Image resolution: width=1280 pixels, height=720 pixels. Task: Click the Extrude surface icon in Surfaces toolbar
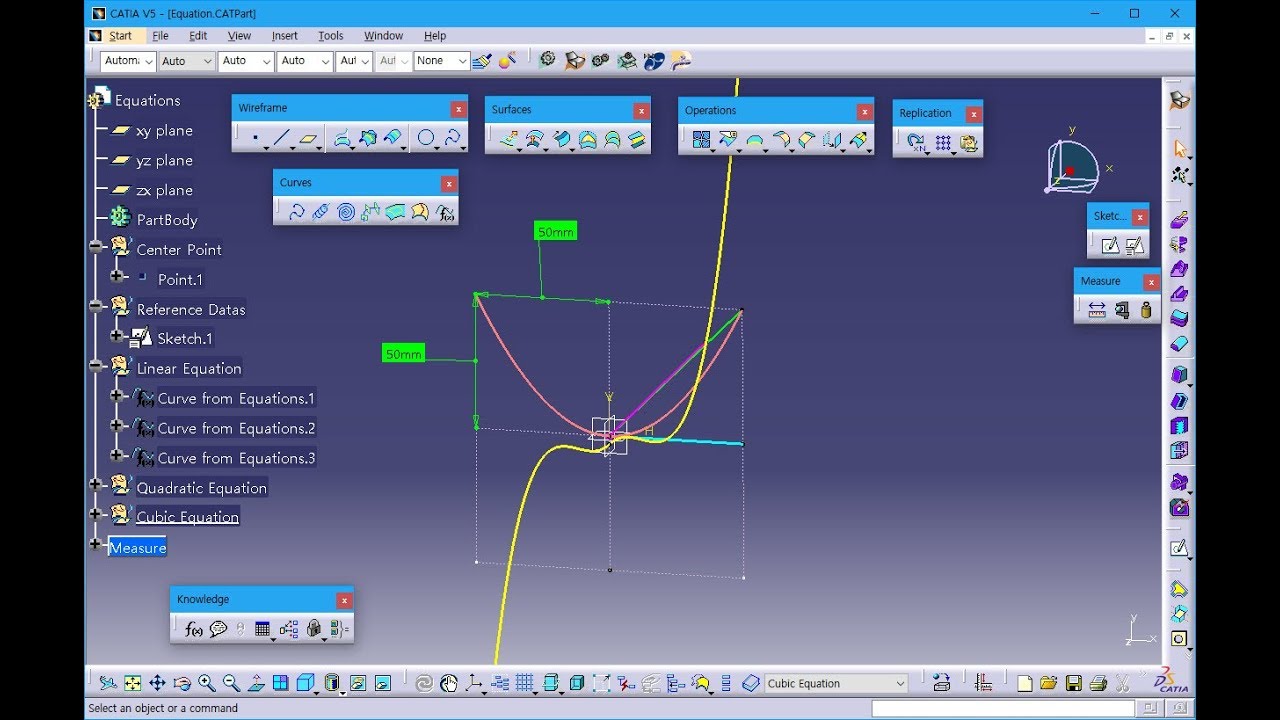pos(511,140)
